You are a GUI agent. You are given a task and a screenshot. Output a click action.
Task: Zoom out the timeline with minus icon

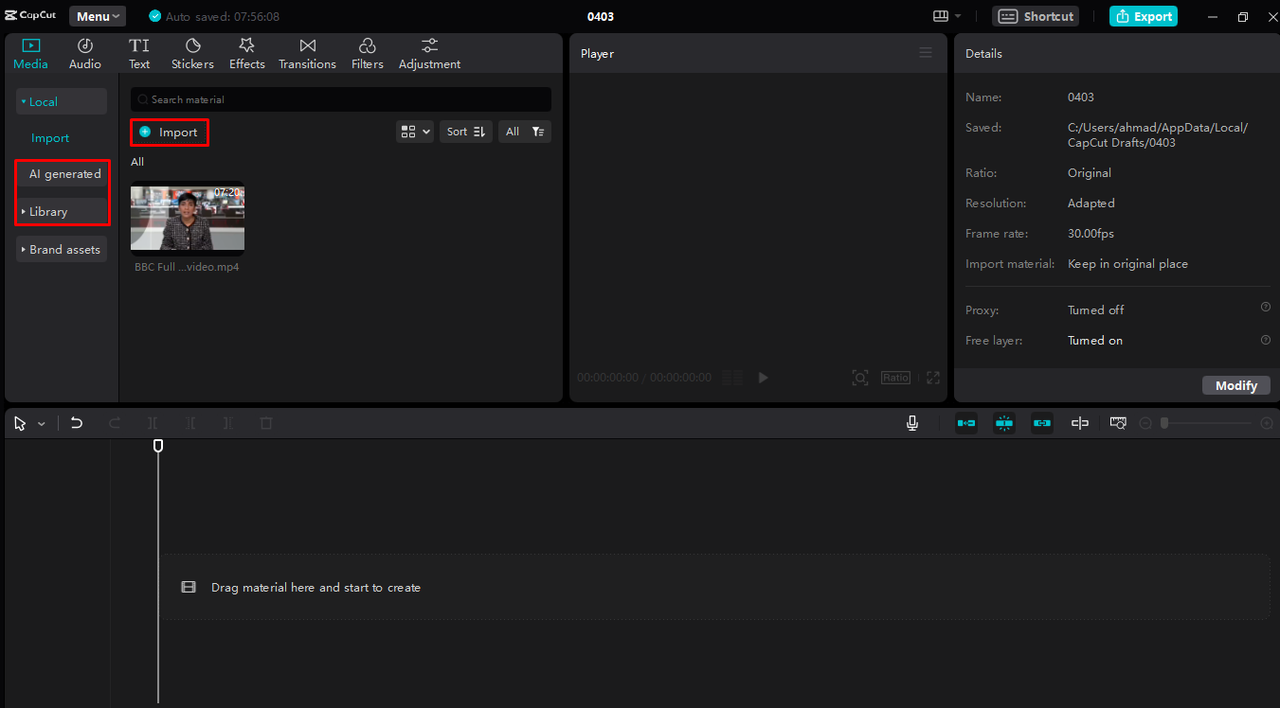click(x=1146, y=423)
